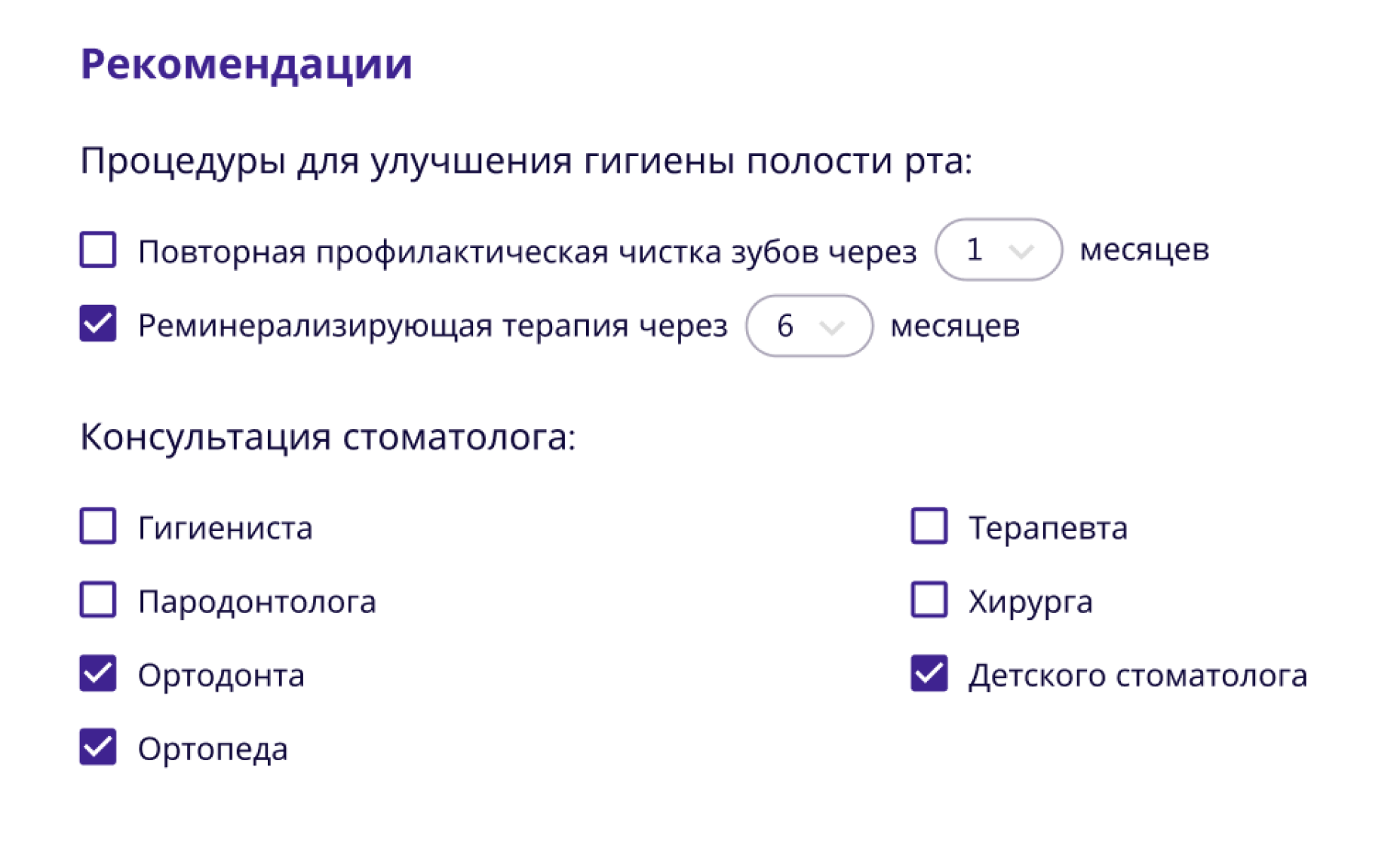Screen dimensions: 1400x868
Task: Click the Рекомендации heading
Action: tap(247, 64)
